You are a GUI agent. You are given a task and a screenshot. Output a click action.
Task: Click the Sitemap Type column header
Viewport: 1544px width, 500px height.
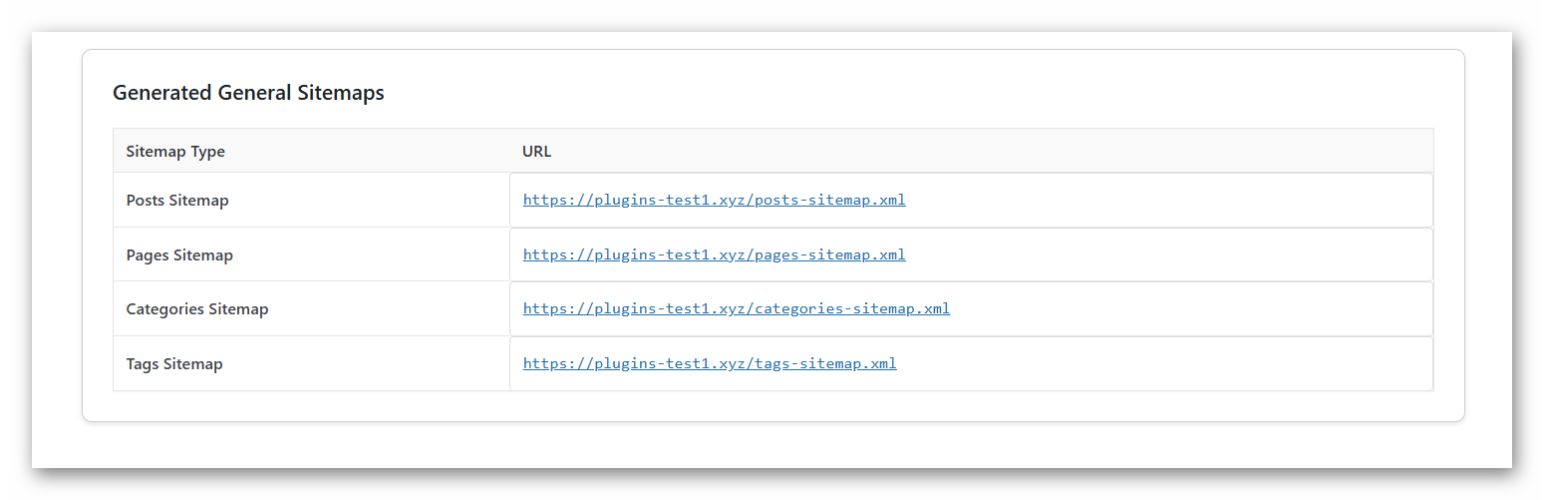[x=175, y=152]
